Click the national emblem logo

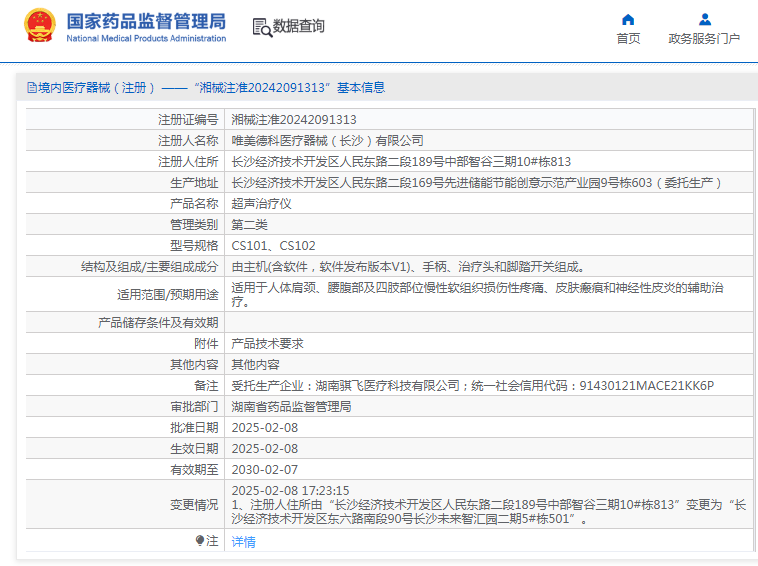(40, 26)
